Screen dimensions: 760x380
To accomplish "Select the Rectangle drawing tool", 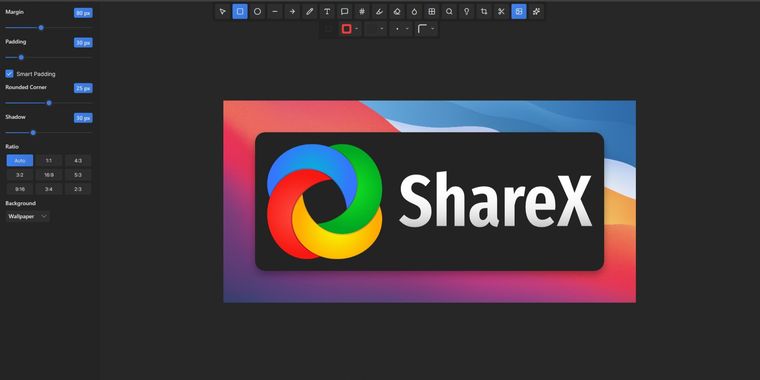I will [x=240, y=12].
